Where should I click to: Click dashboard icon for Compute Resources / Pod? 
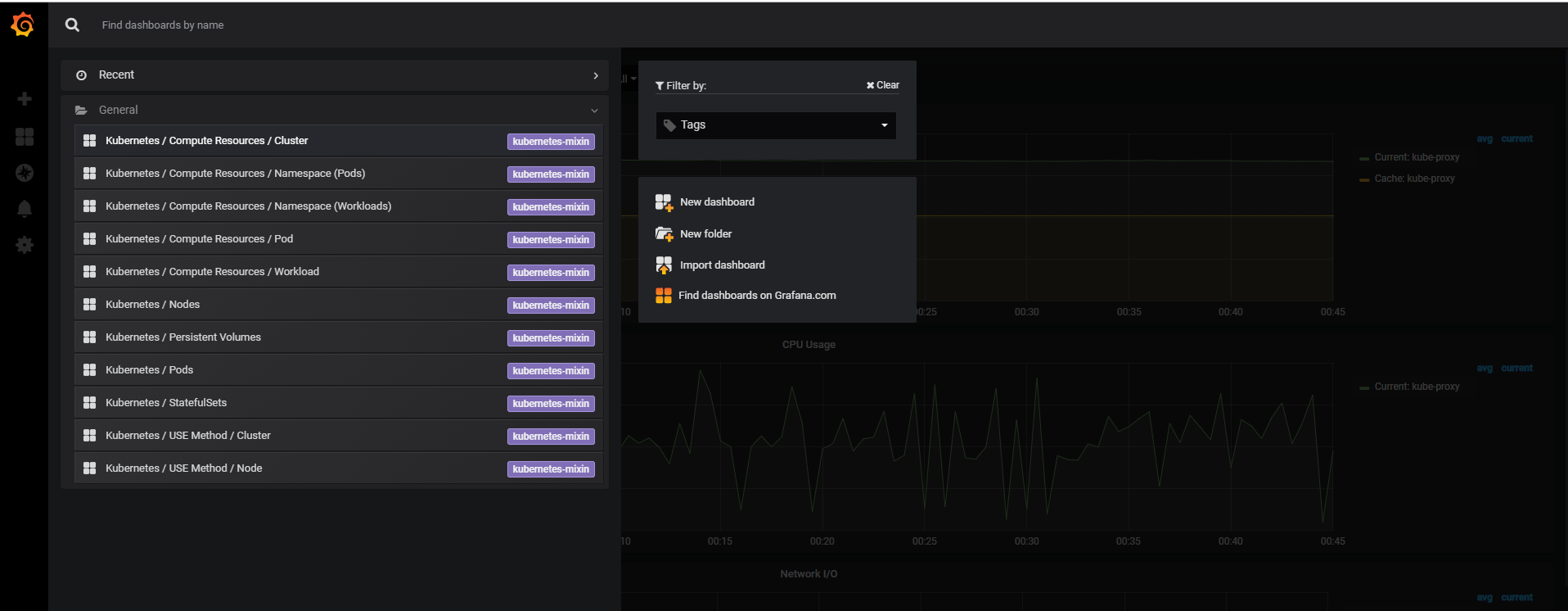click(x=90, y=239)
